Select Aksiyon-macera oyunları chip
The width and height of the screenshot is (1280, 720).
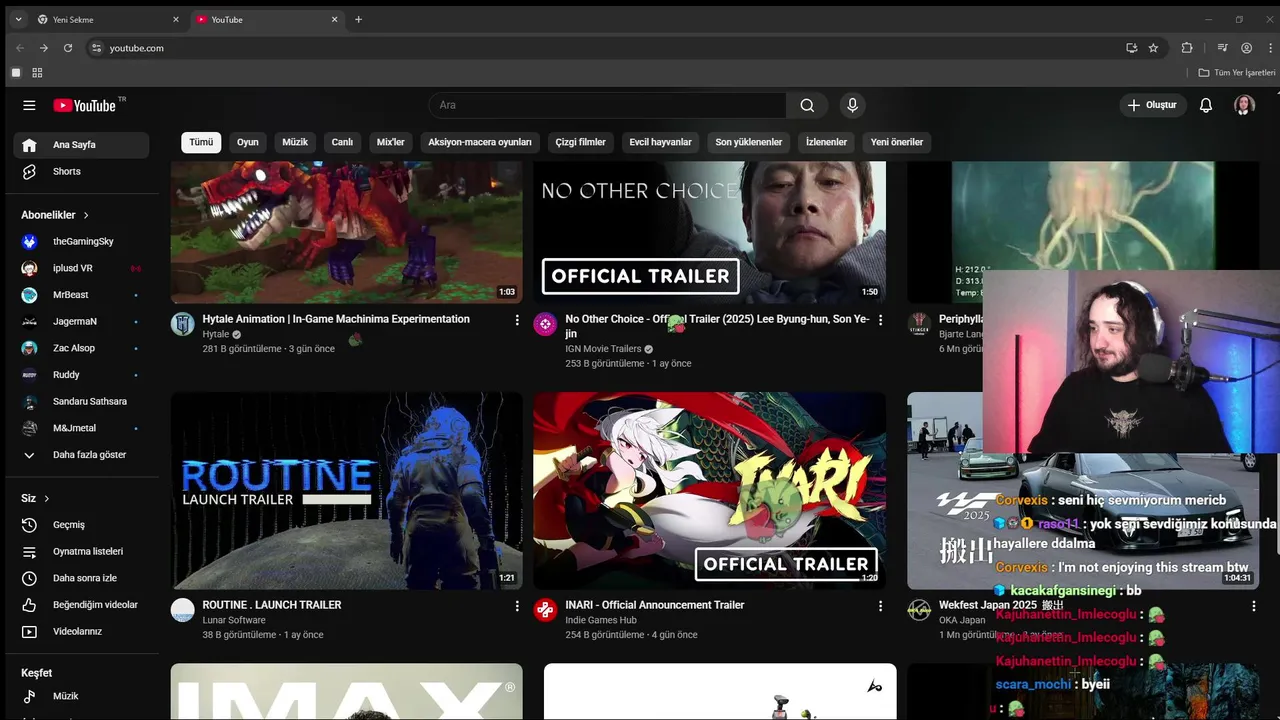coord(480,142)
